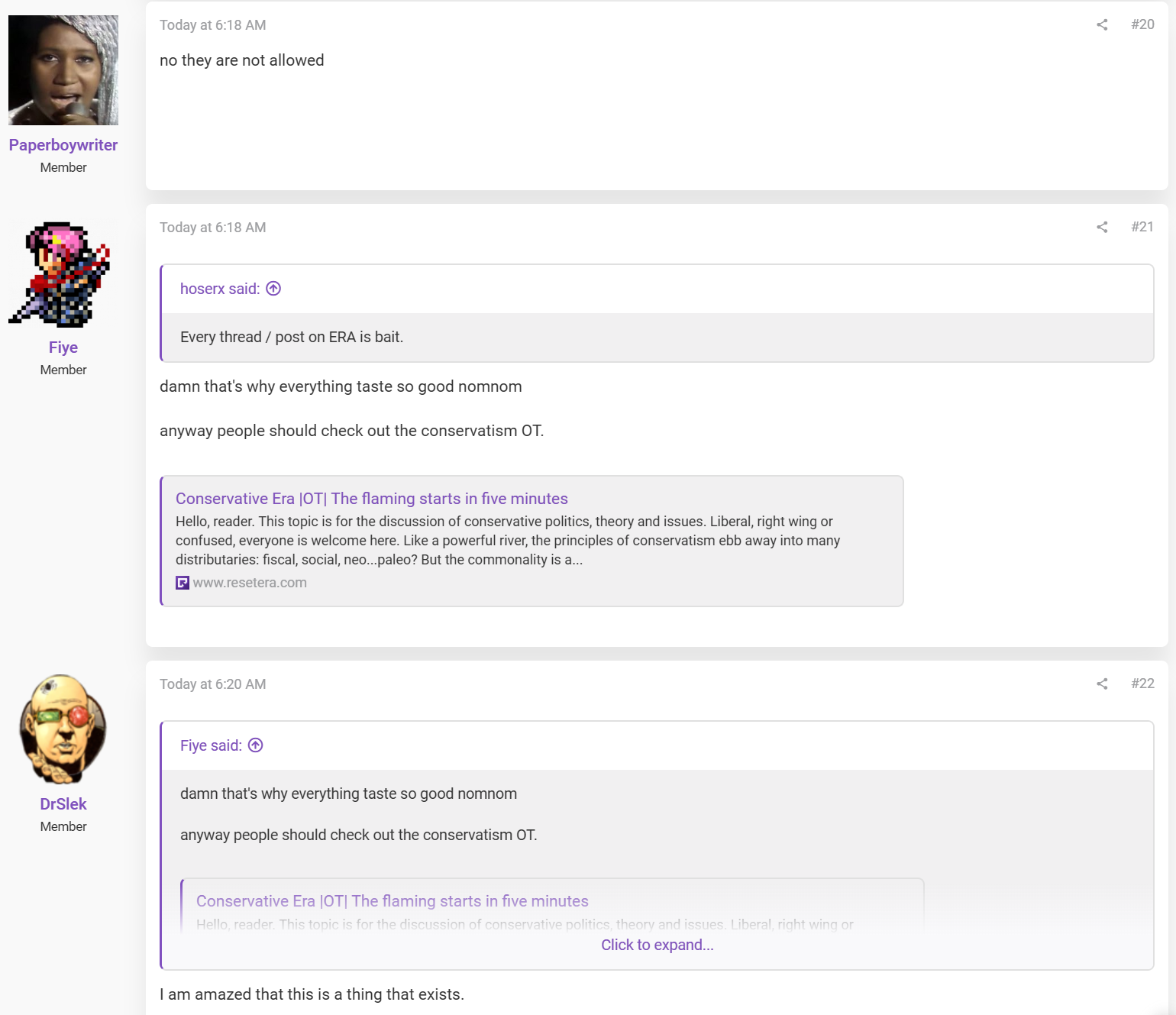Click post #21 timestamp 'Today at 6:18 AM'
Image resolution: width=1176 pixels, height=1015 pixels.
[213, 228]
